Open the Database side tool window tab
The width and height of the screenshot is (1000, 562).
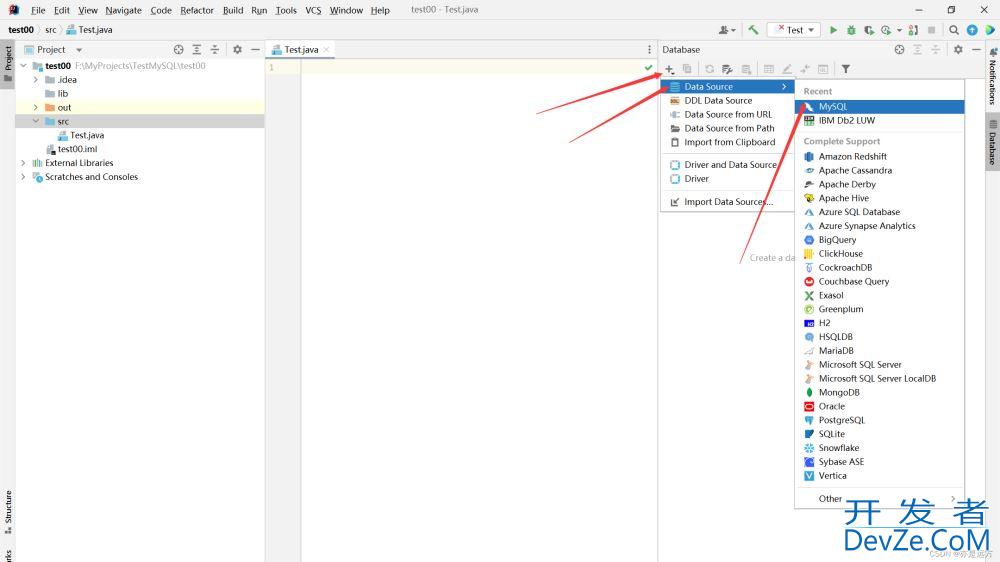coord(992,144)
